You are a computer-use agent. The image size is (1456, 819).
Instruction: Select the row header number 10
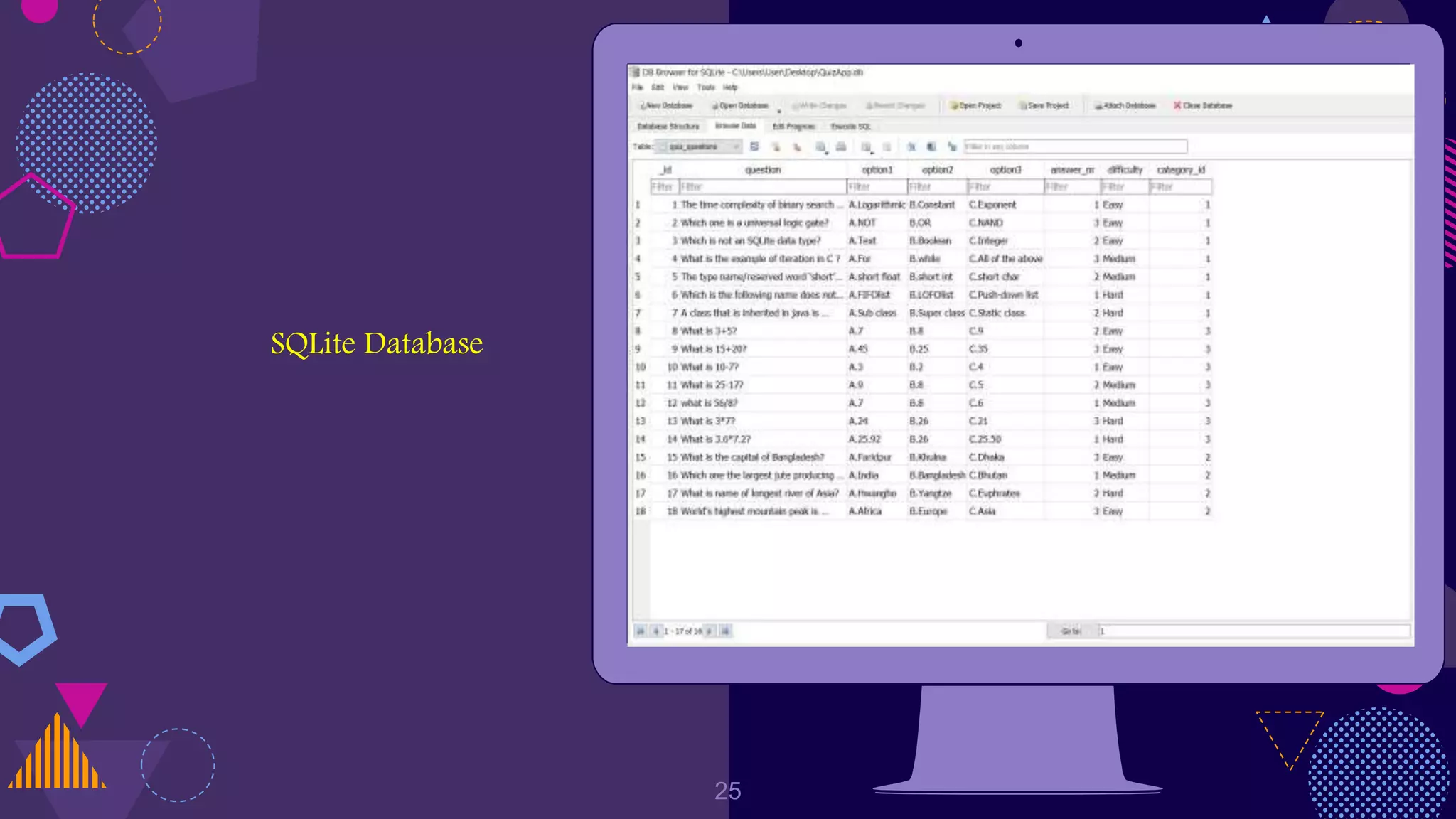tap(641, 368)
